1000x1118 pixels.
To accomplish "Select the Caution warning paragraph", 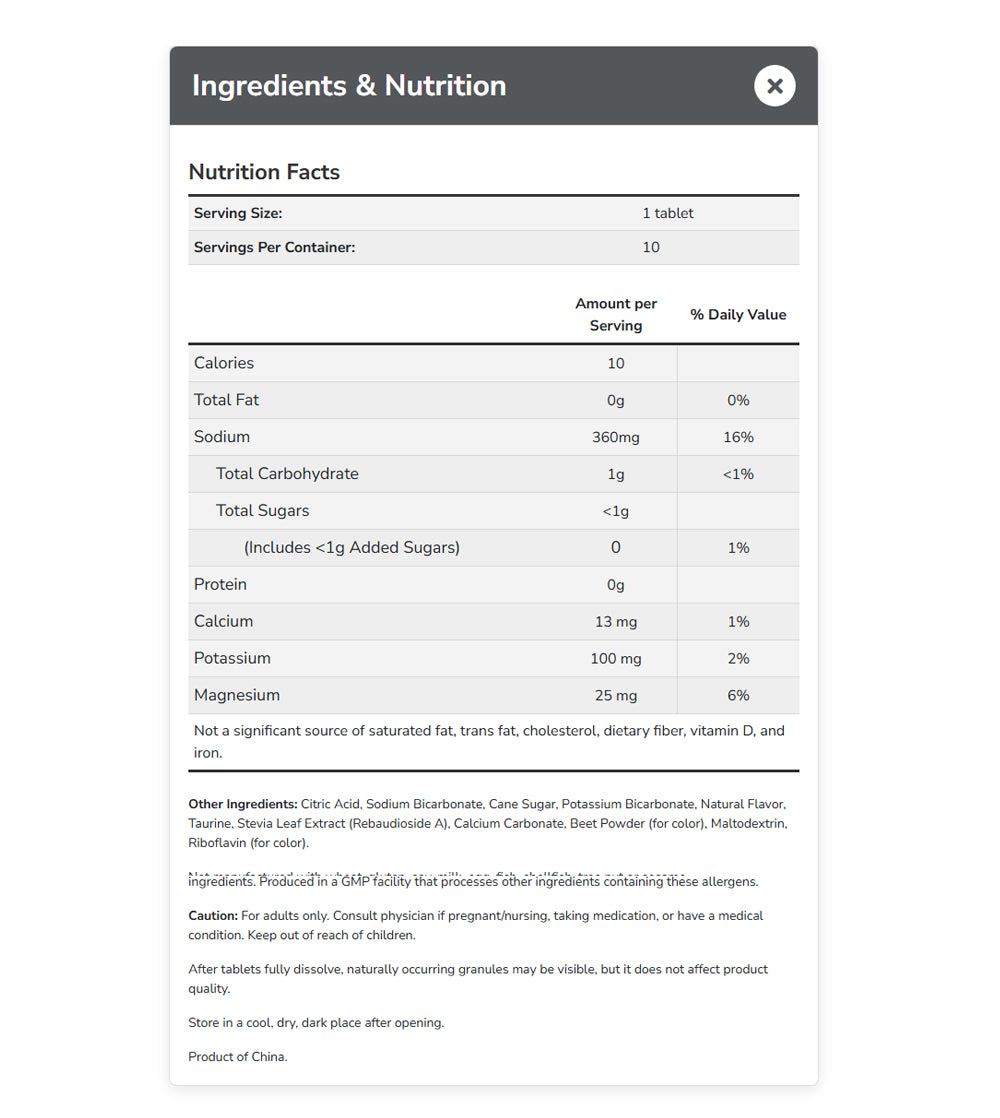I will (475, 925).
